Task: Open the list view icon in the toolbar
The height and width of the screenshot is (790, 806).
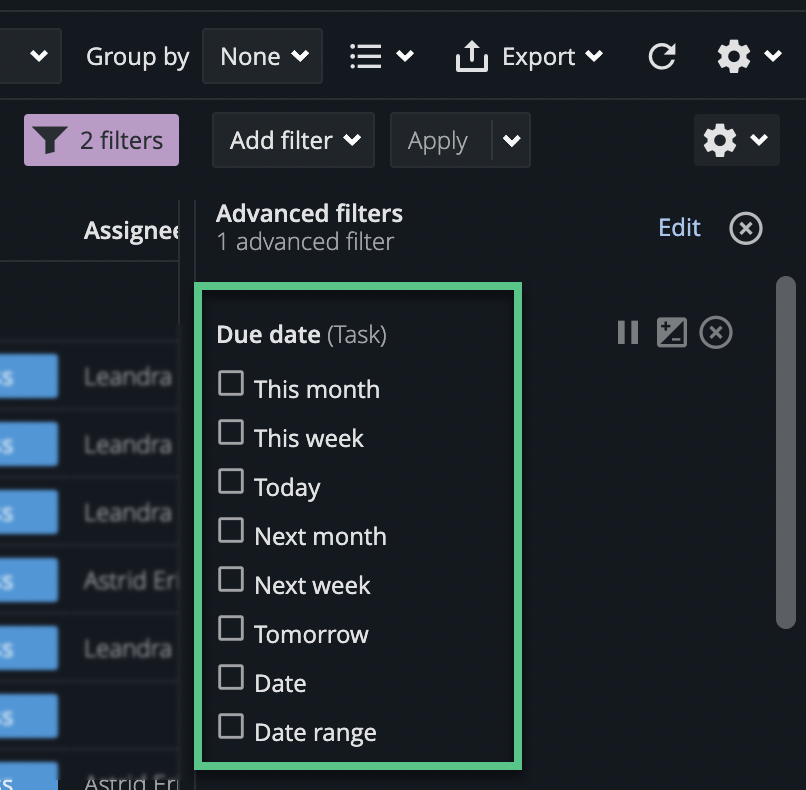Action: (x=367, y=56)
